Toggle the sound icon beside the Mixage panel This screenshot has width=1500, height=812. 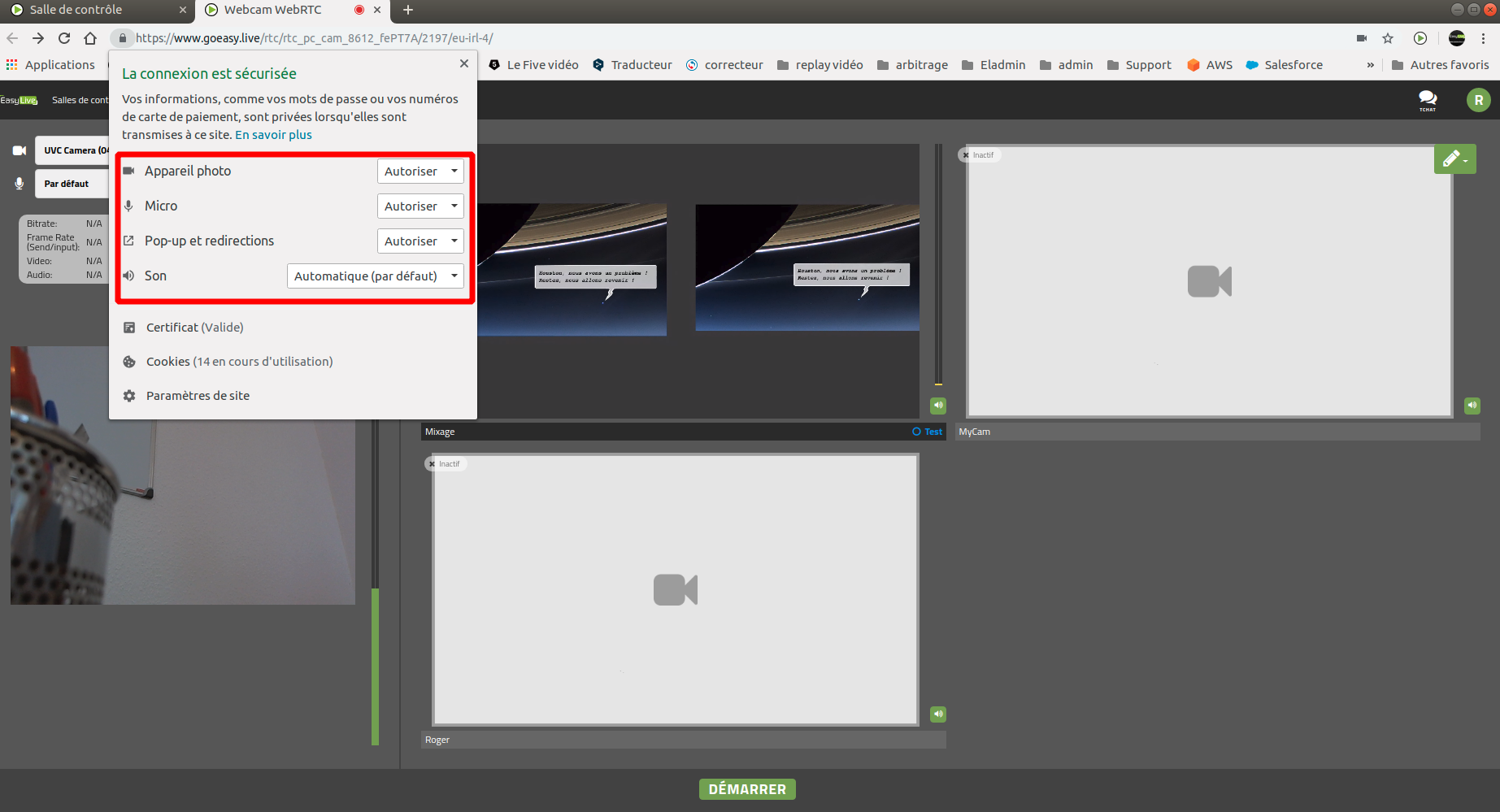[938, 406]
